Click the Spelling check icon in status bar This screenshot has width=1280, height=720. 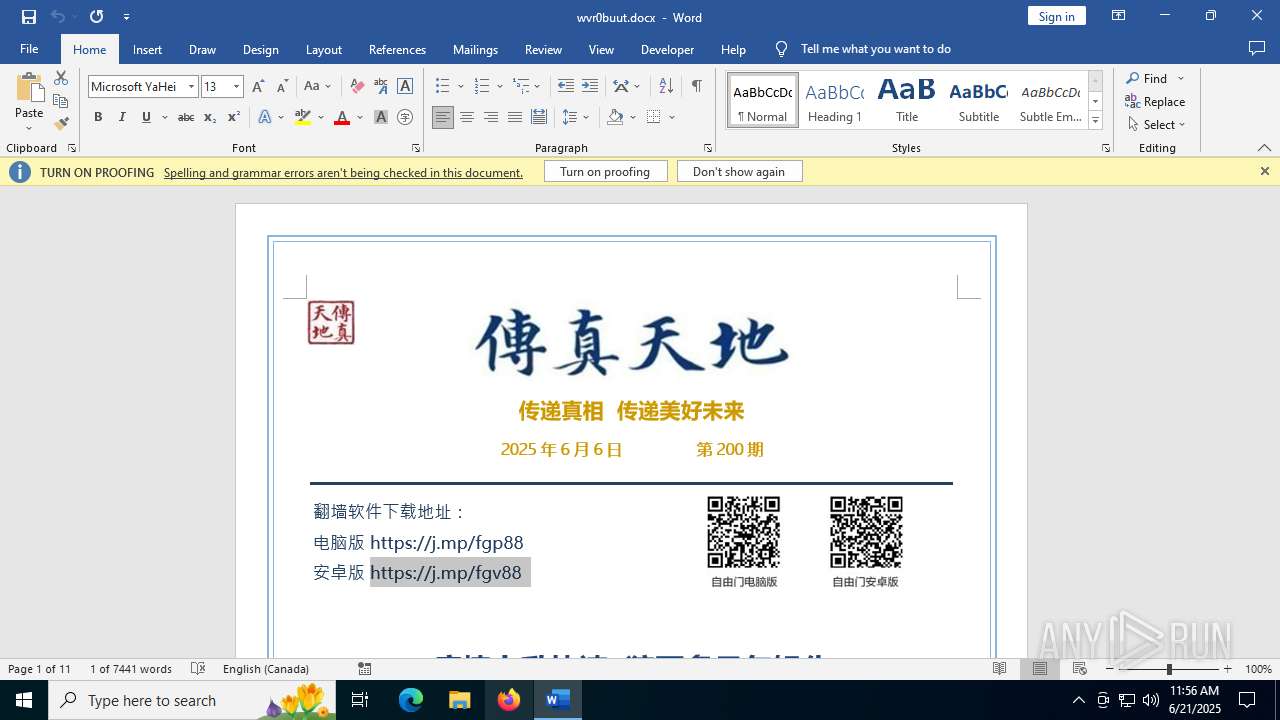[198, 669]
